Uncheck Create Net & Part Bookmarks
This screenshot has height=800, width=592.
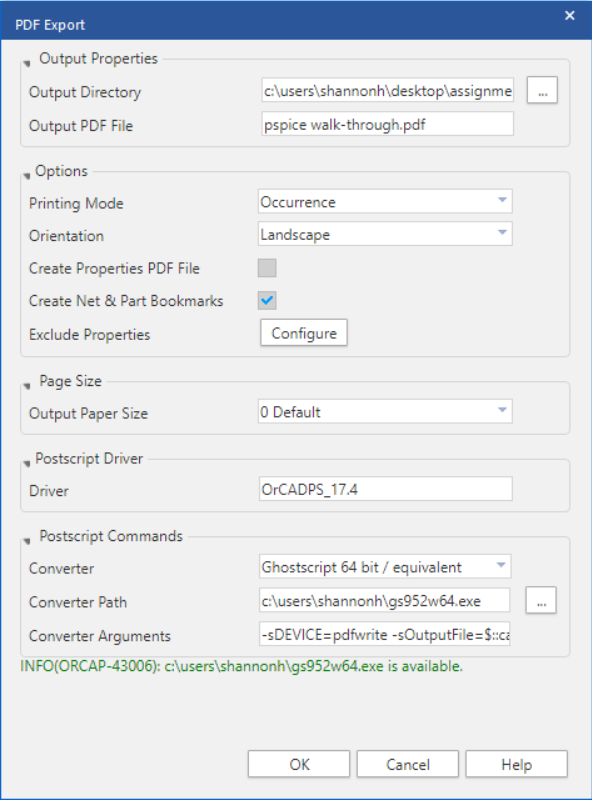coord(267,301)
